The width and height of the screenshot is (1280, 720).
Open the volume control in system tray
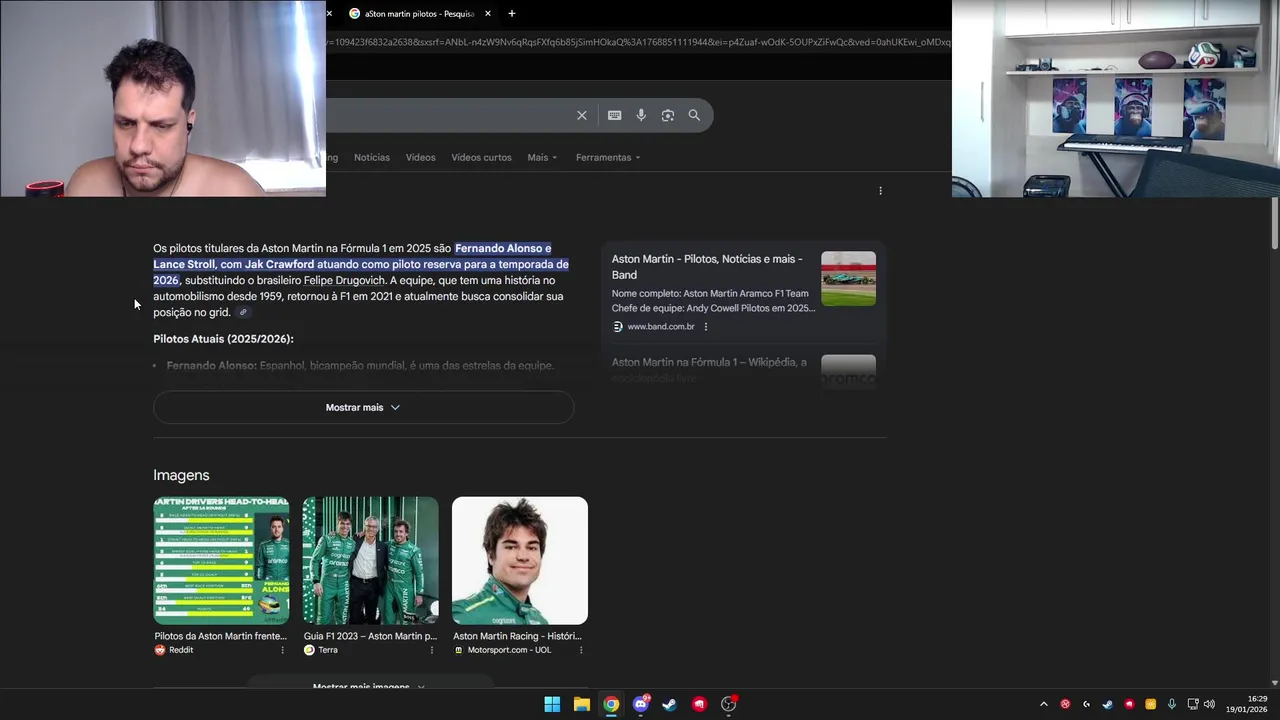(1209, 704)
